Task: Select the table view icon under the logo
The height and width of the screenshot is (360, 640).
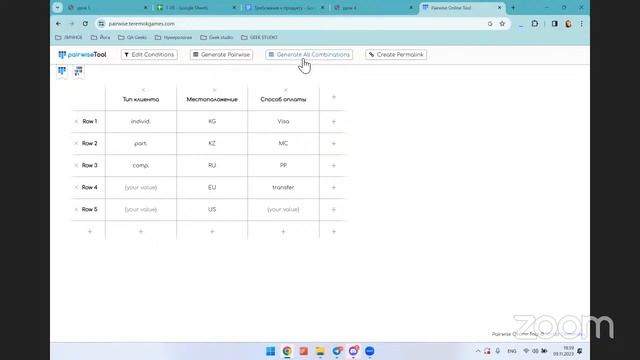Action: click(x=62, y=71)
